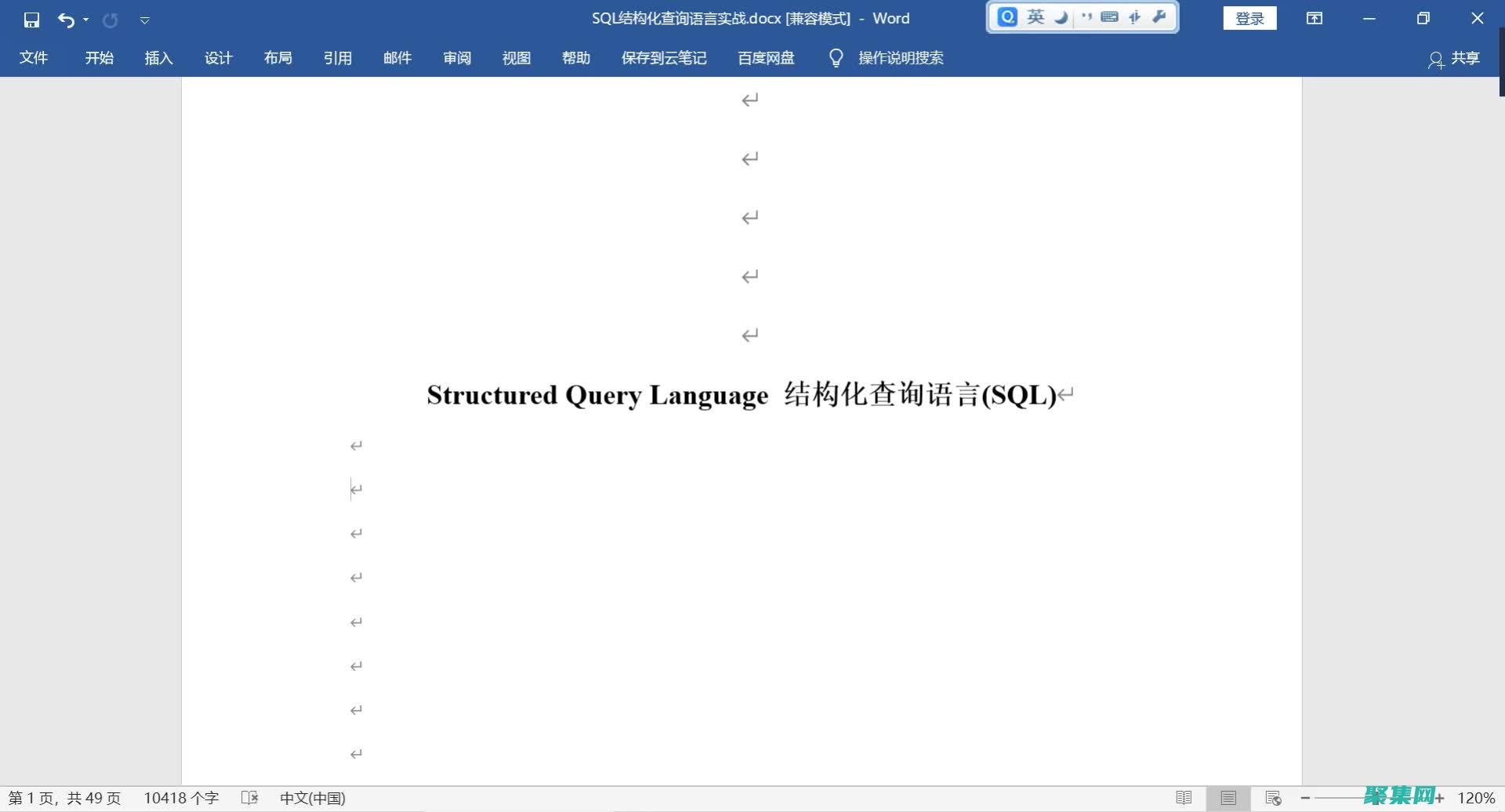Click the lightbulb Tell Me search icon
This screenshot has width=1505, height=812.
point(835,57)
